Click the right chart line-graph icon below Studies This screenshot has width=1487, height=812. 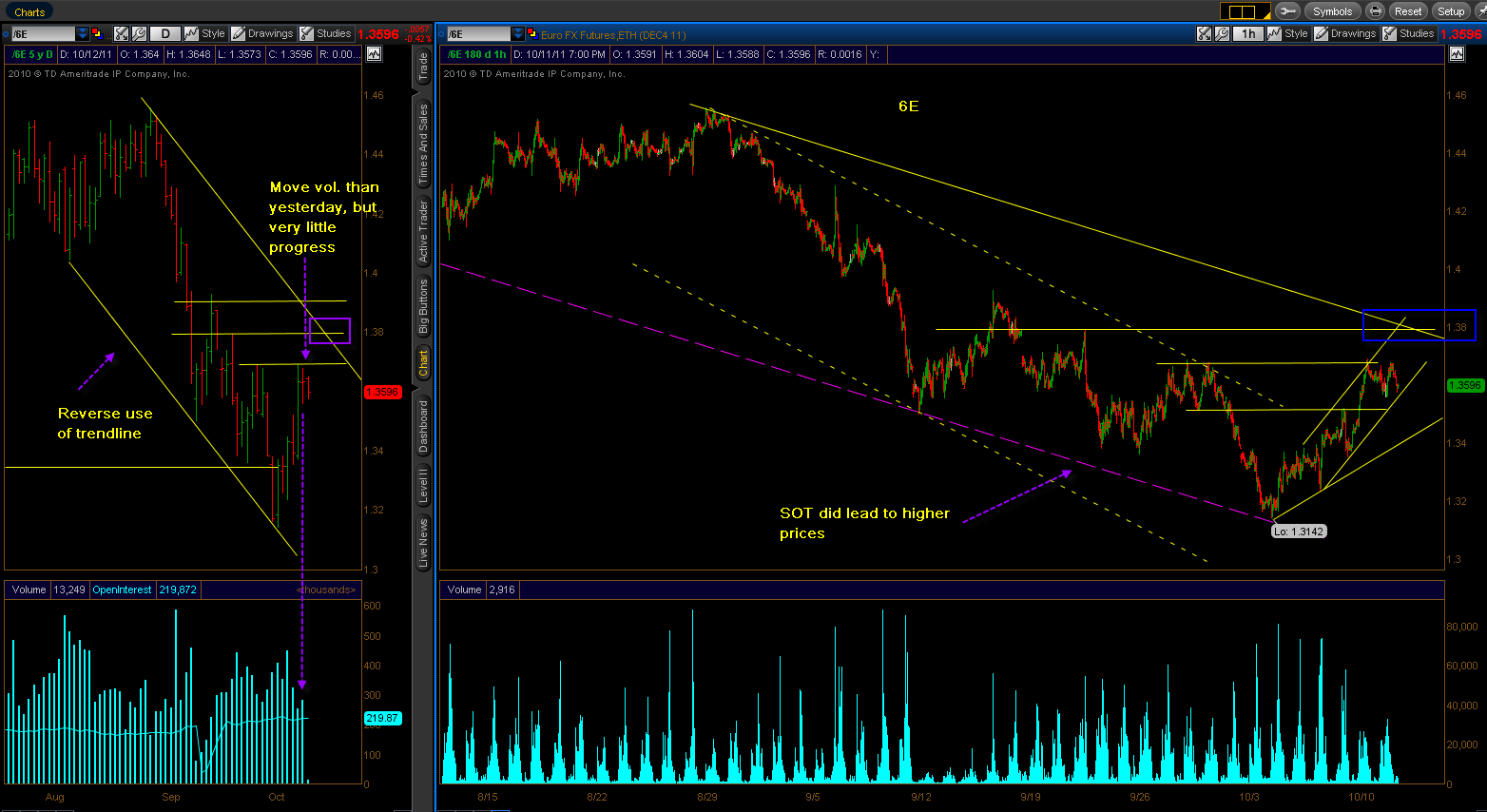point(1457,54)
